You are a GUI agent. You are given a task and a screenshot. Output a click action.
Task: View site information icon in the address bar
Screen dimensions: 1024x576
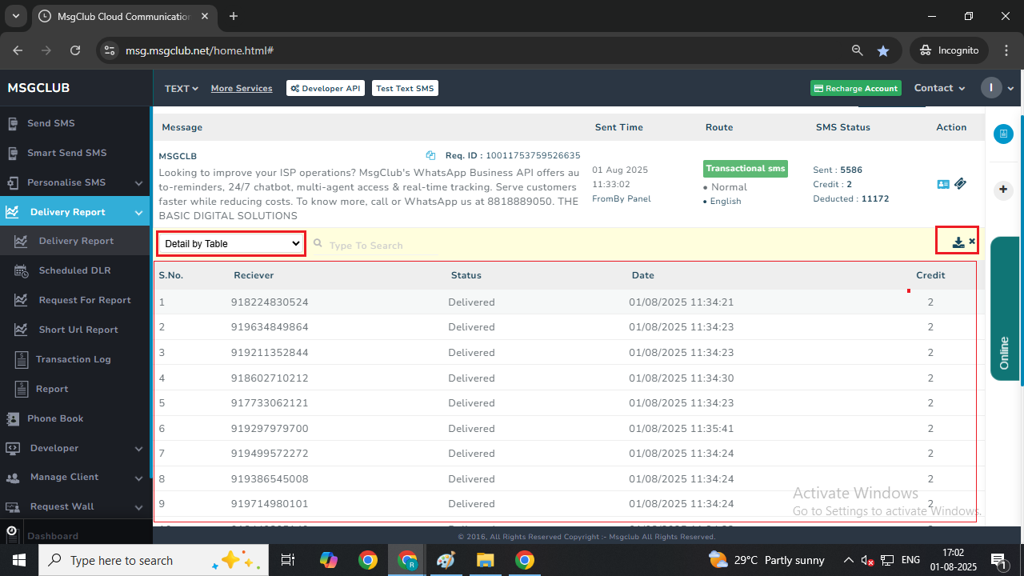pyautogui.click(x=110, y=50)
